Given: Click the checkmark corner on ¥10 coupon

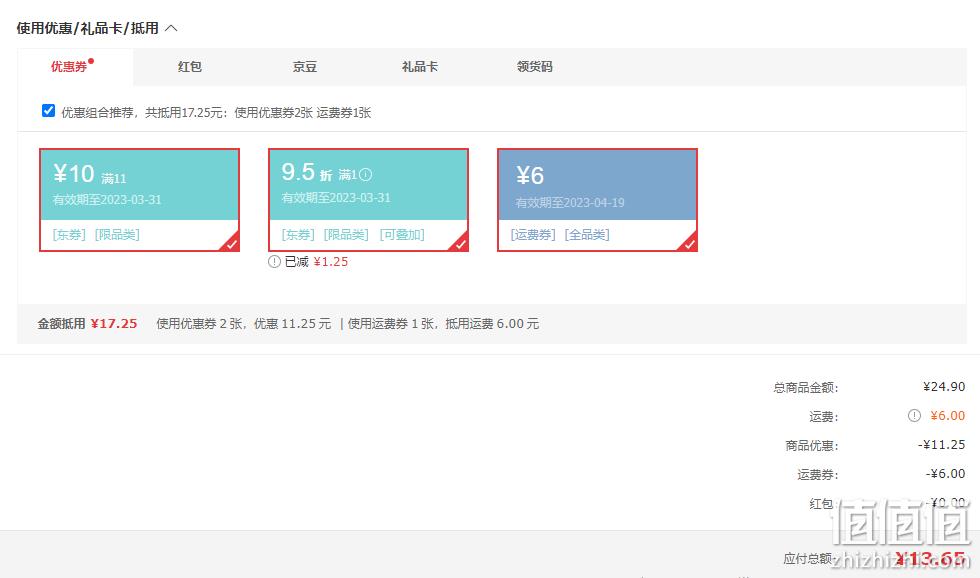Looking at the screenshot, I should point(231,243).
